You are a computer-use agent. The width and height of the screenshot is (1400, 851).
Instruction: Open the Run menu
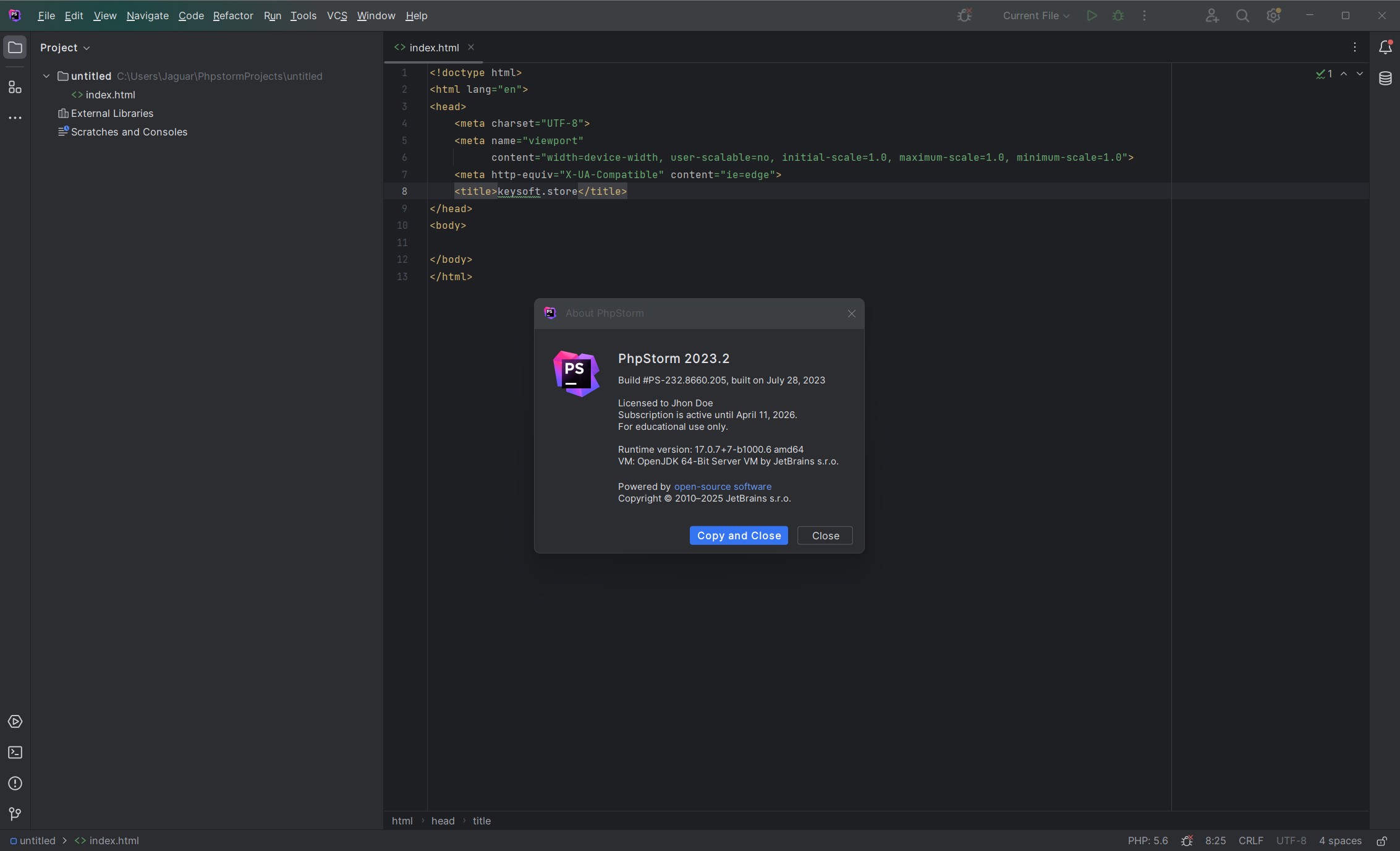point(273,16)
